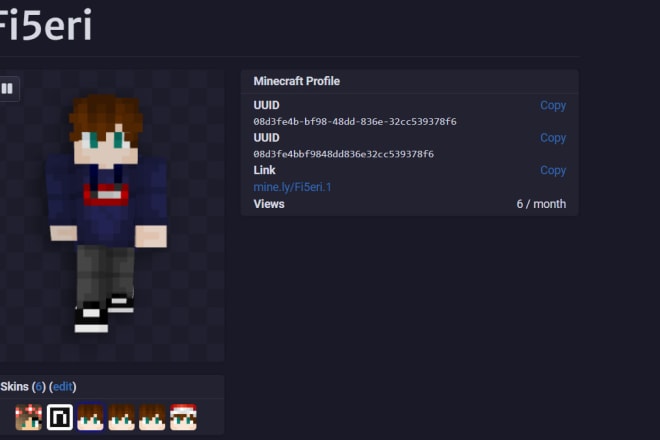Screen dimensions: 660x440
Task: Select UUID text 08d3fe4bbf9848dd836e32cc539378f6
Action: coord(343,154)
